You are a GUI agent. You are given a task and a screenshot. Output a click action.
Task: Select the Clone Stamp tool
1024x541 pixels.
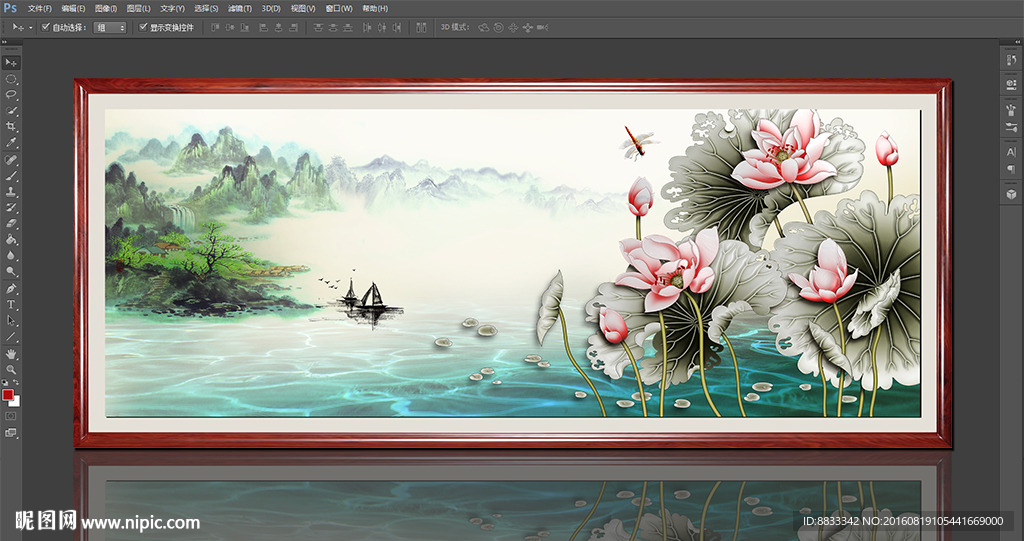click(11, 192)
